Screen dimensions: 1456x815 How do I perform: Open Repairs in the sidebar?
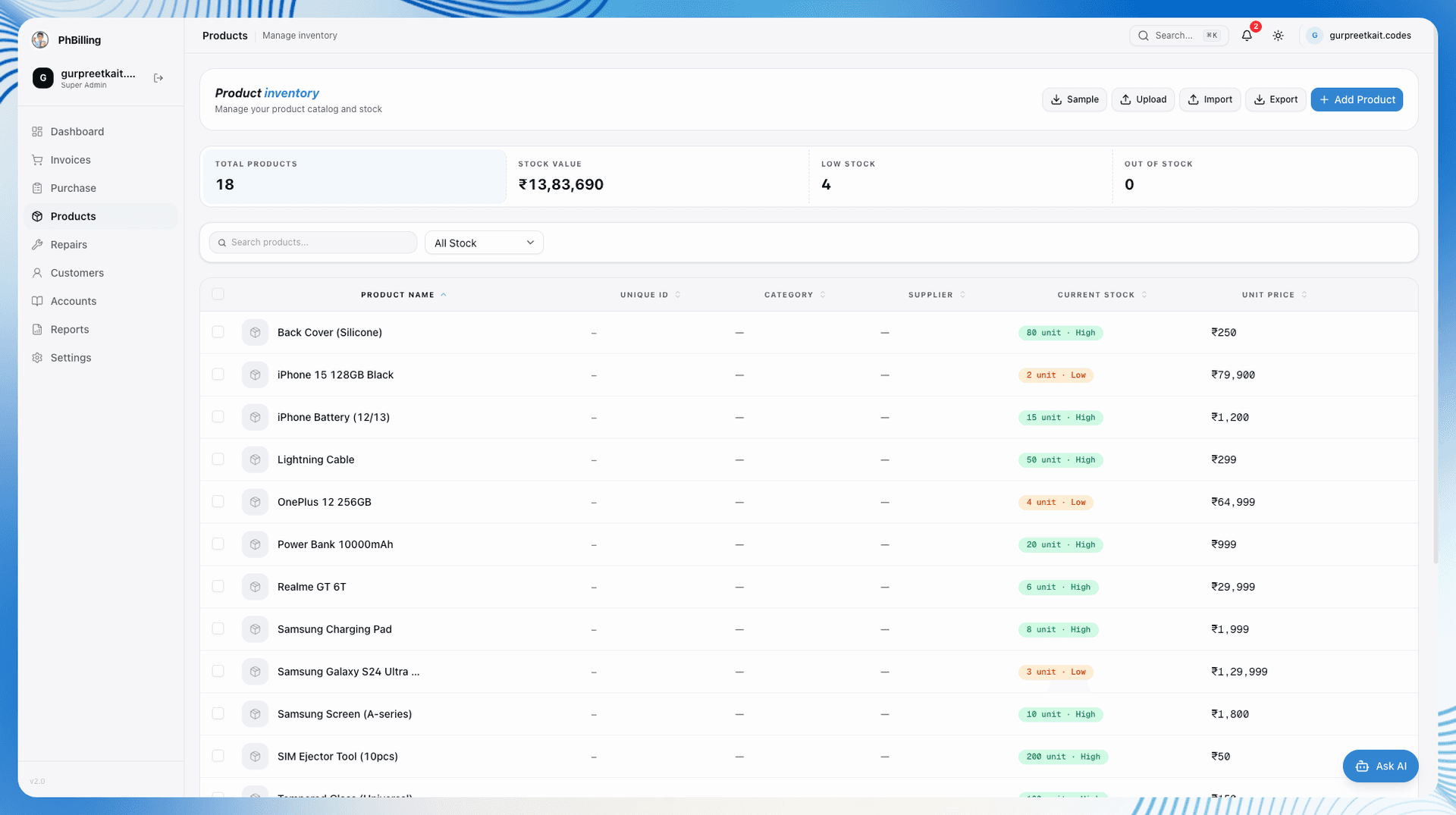click(x=101, y=245)
